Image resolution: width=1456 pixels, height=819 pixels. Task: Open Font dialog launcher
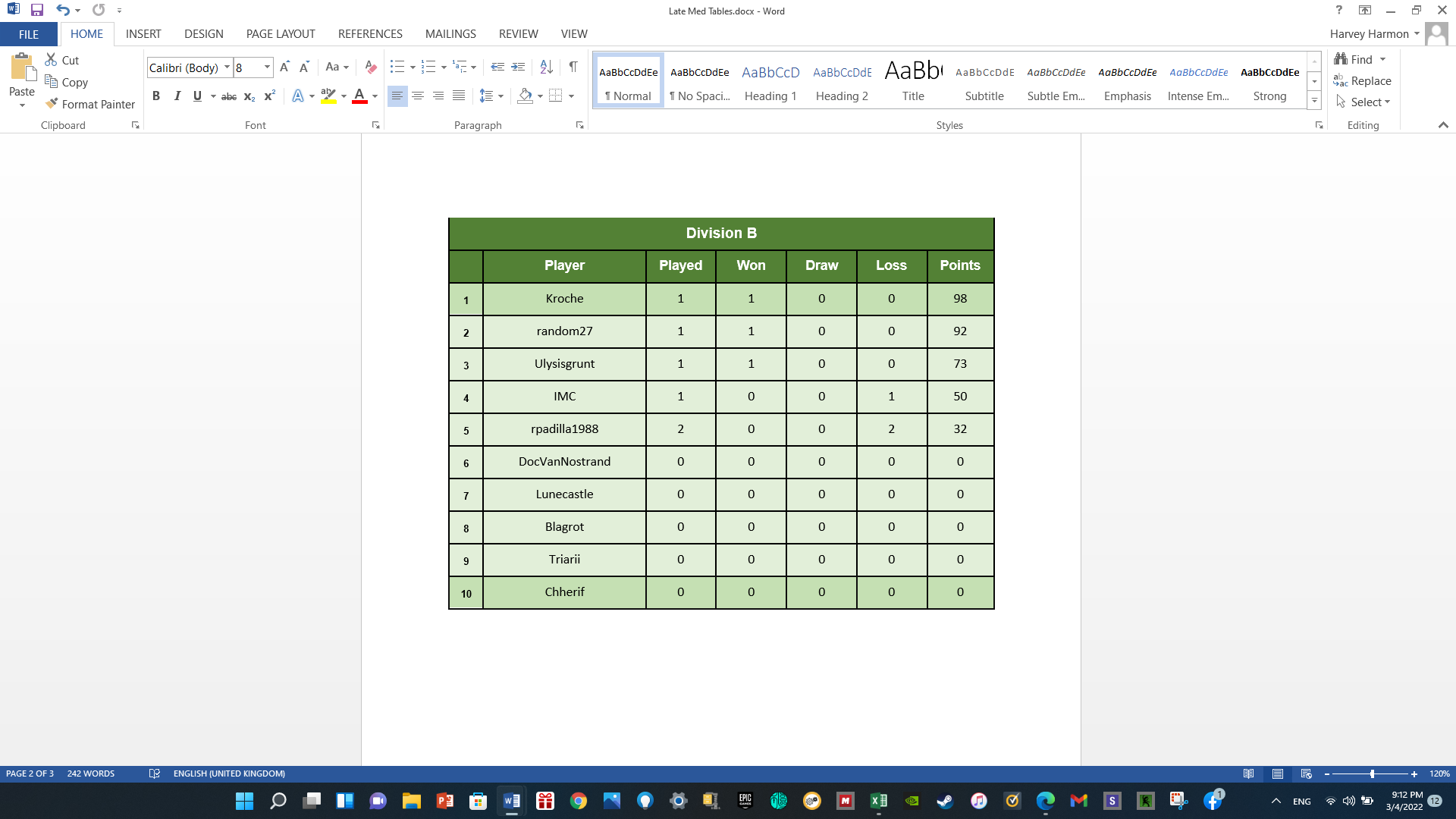375,125
